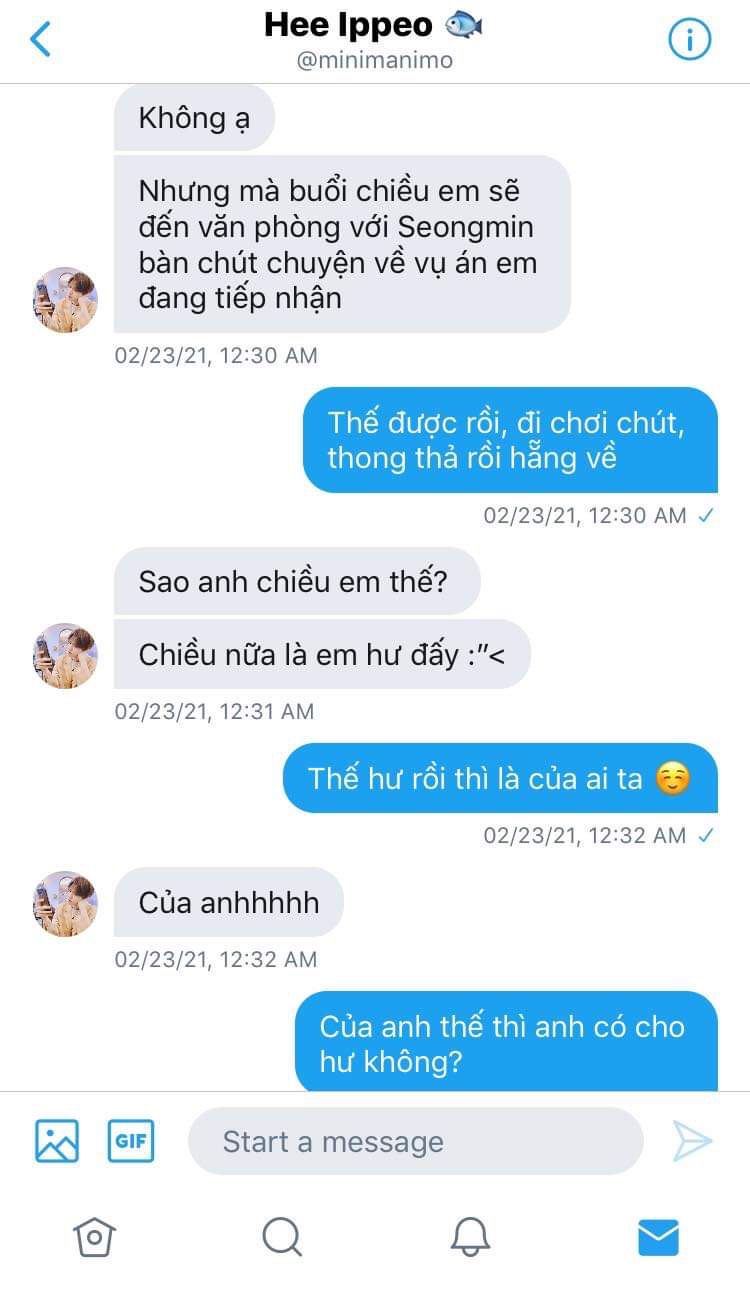Screen dimensions: 750x1289
Task: Go back using the left chevron arrow
Action: (40, 40)
